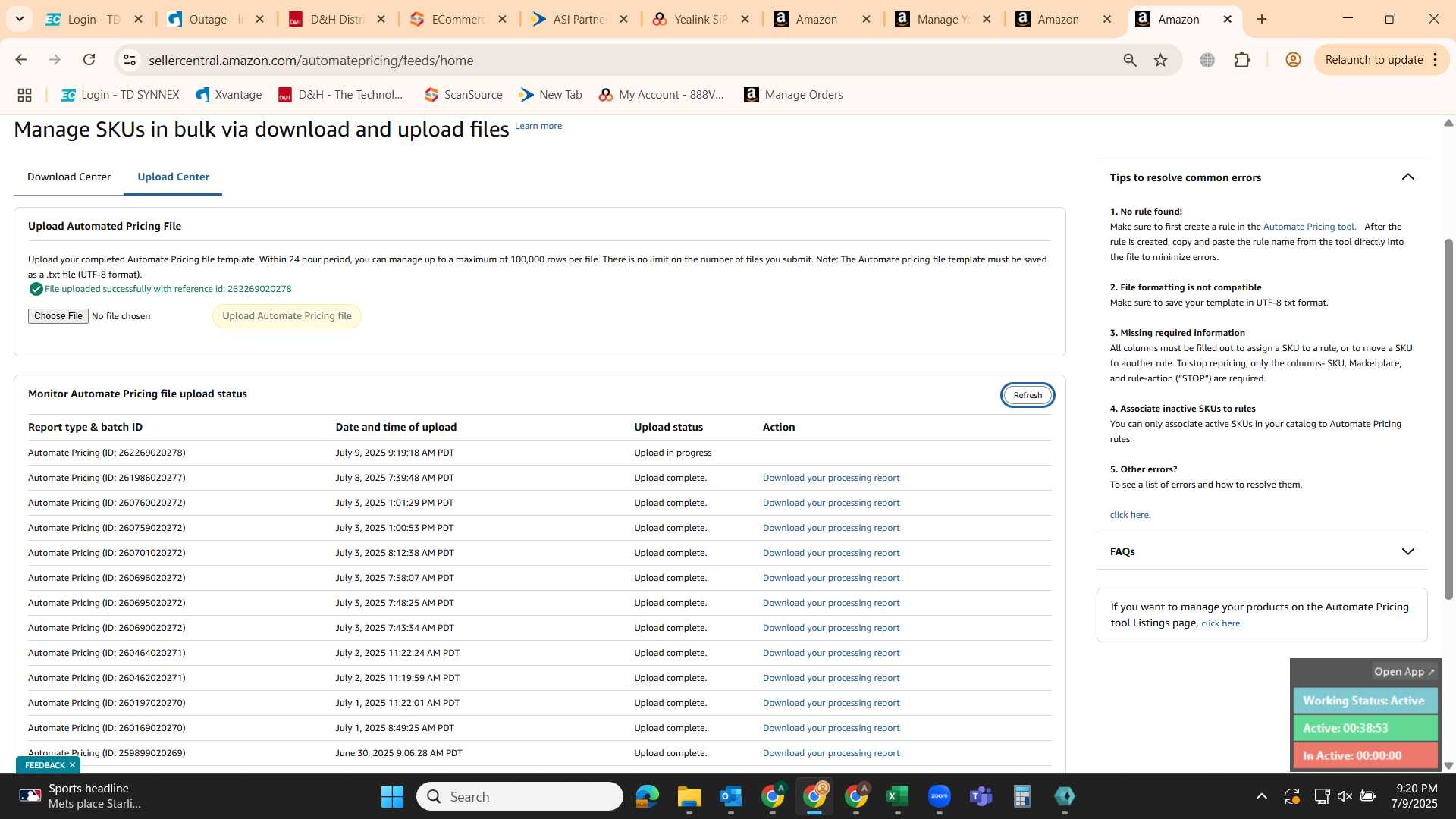Viewport: 1456px width, 819px height.
Task: Open the Xvantage bookmark
Action: pos(228,95)
